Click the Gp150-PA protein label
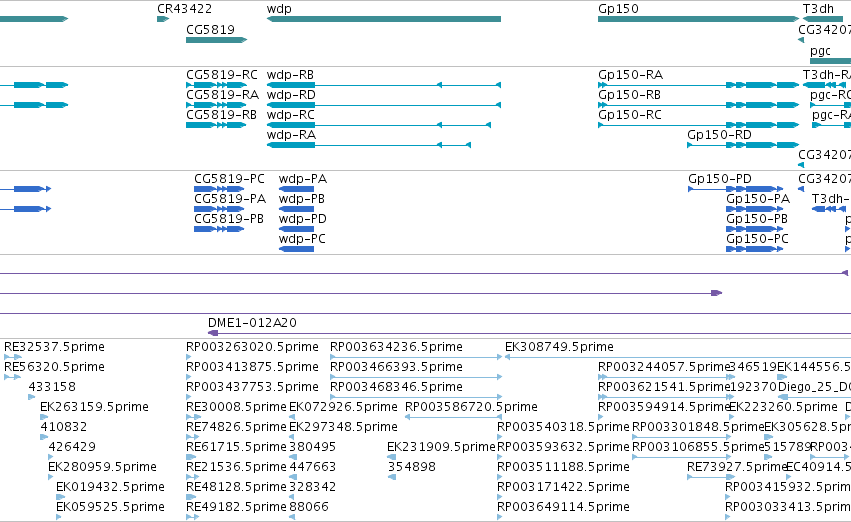Image resolution: width=851 pixels, height=522 pixels. click(758, 199)
